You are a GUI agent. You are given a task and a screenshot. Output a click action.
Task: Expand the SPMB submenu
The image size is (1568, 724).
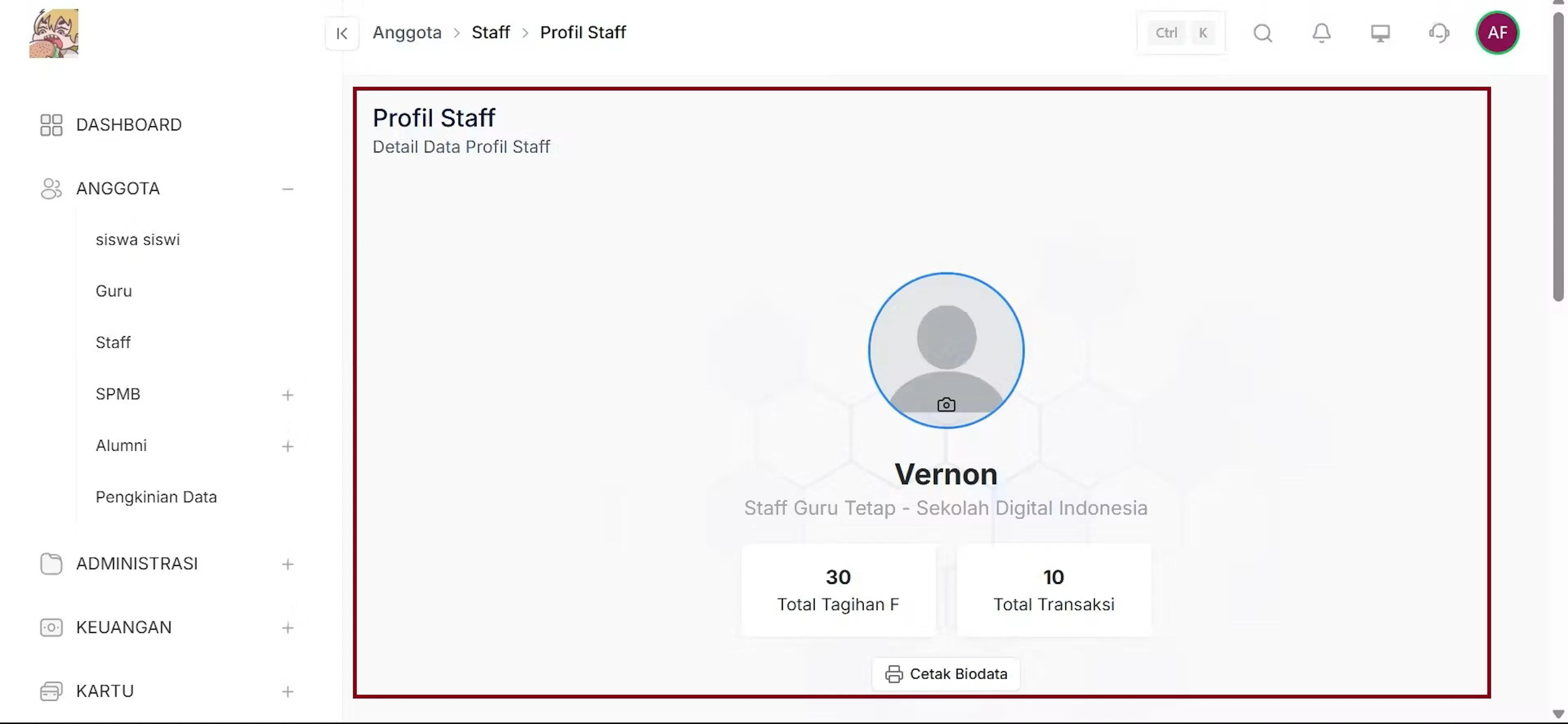click(288, 395)
